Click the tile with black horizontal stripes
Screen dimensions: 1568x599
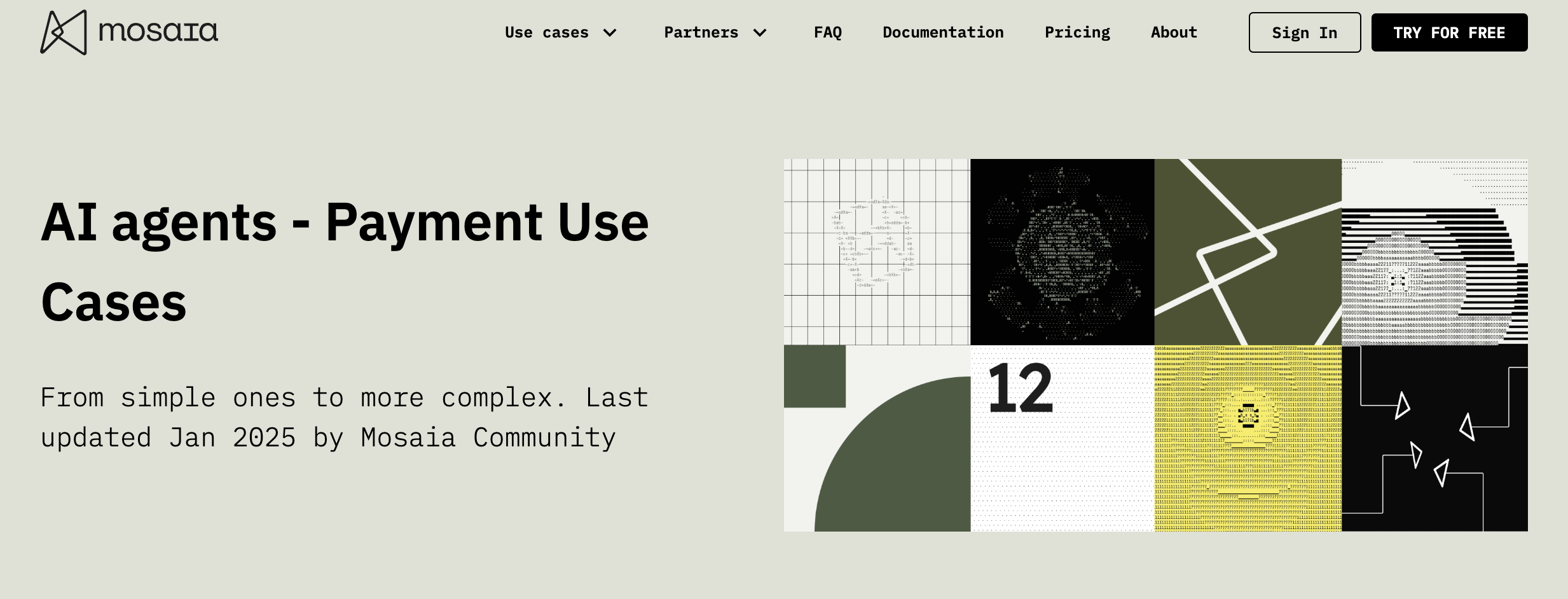click(1434, 252)
